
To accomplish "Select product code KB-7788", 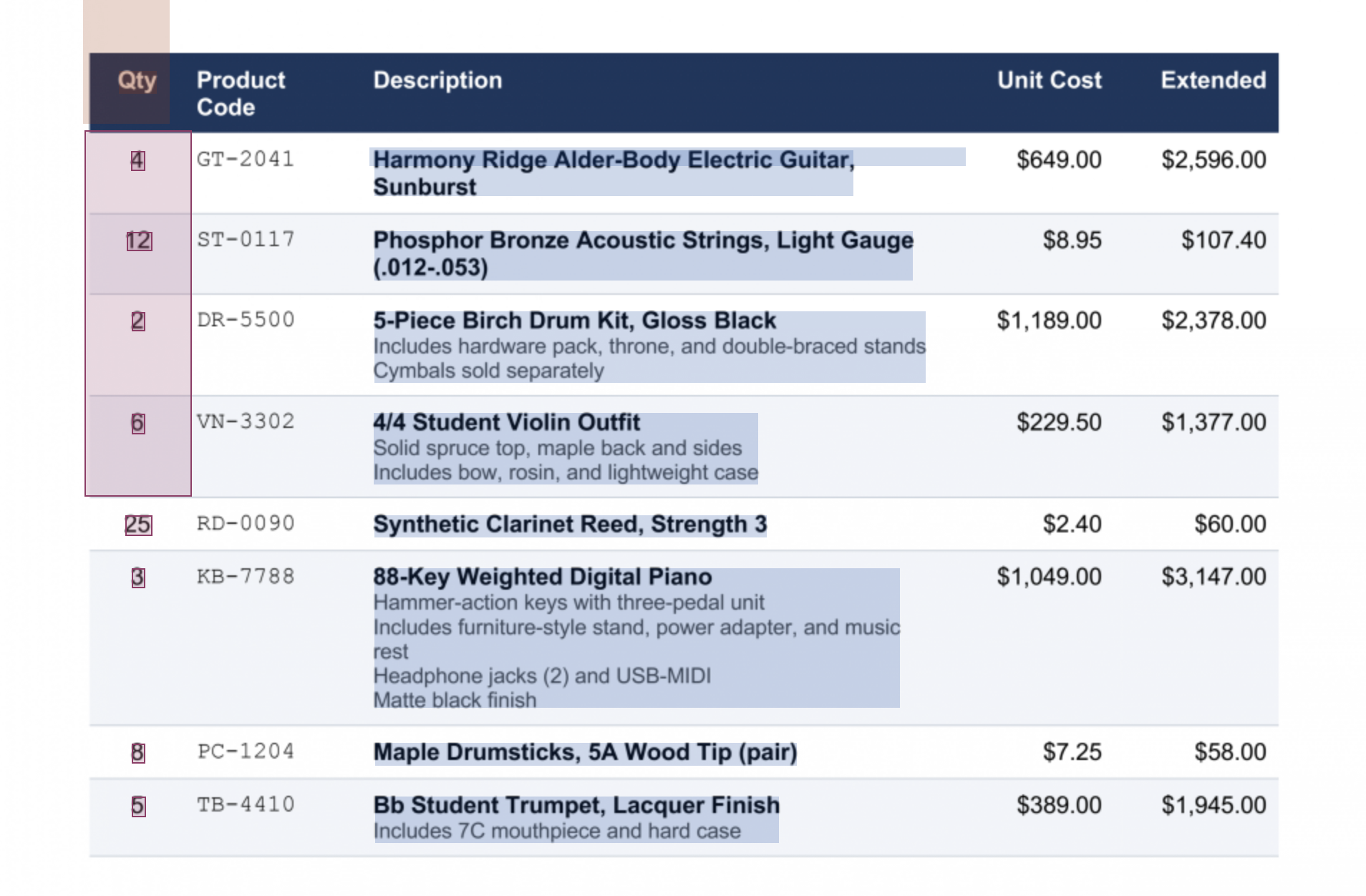I will [246, 576].
